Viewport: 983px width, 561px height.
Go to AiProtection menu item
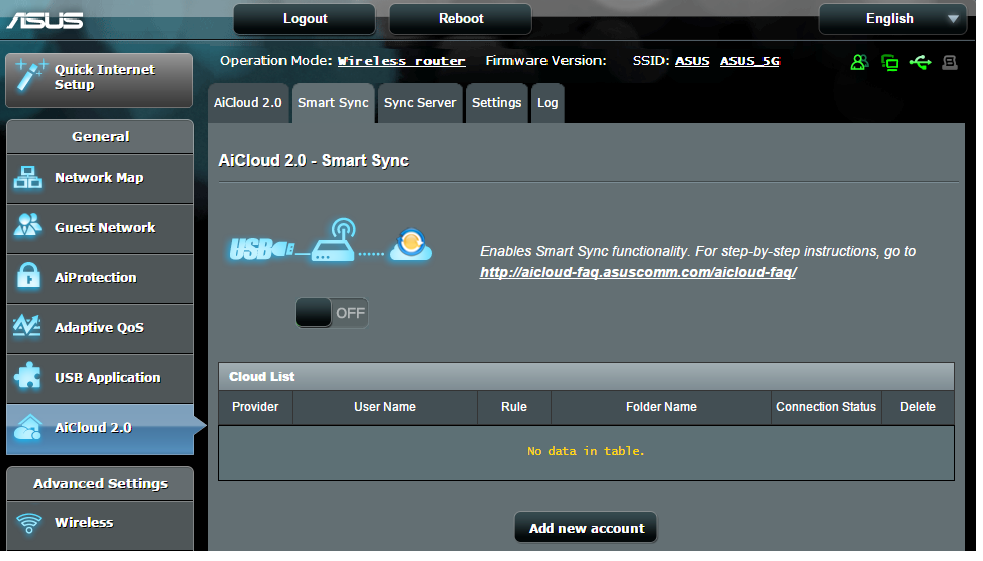(x=100, y=278)
